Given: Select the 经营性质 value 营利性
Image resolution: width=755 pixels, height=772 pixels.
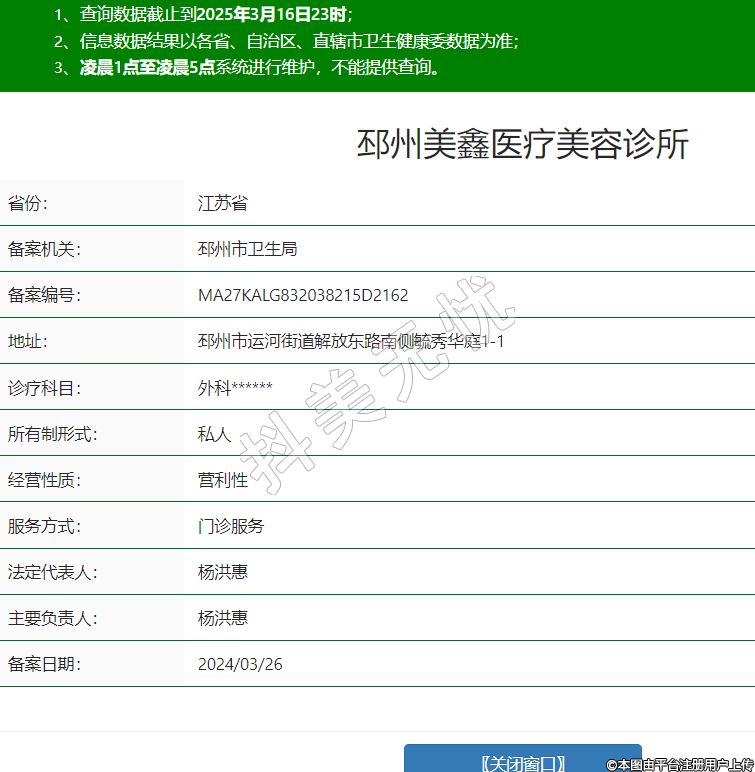Looking at the screenshot, I should (x=222, y=480).
